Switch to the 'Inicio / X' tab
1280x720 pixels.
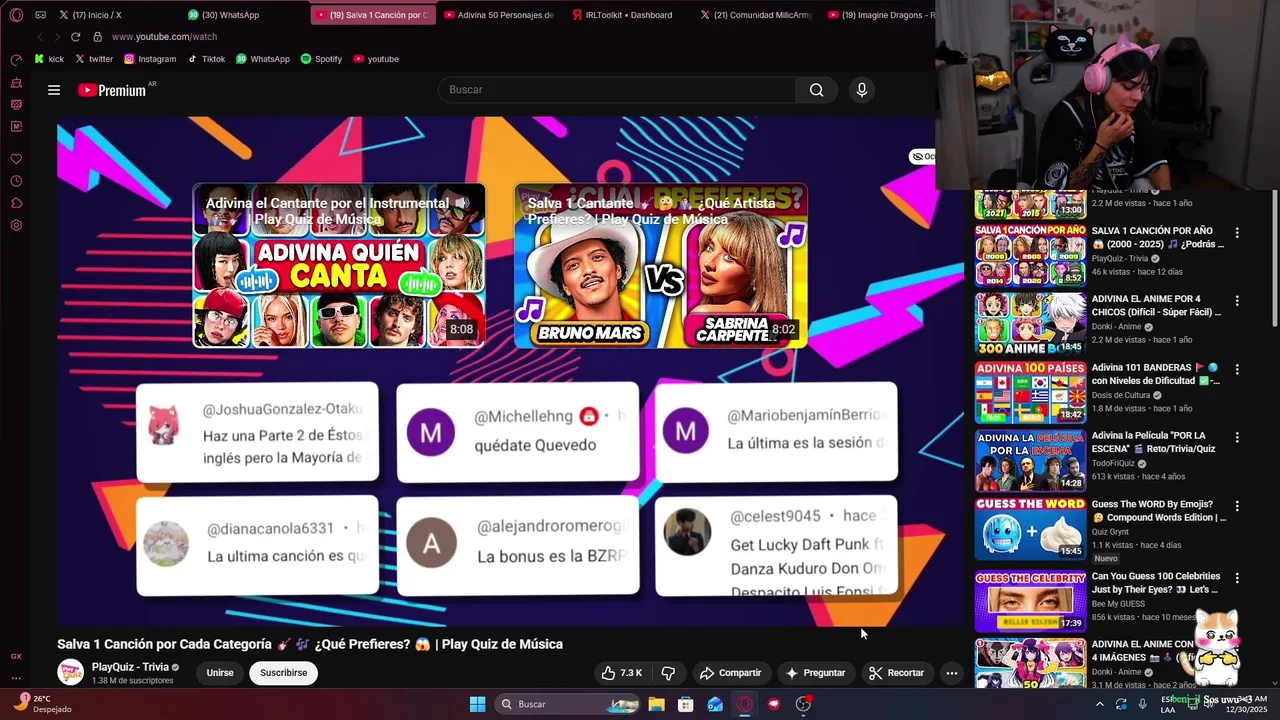click(118, 15)
